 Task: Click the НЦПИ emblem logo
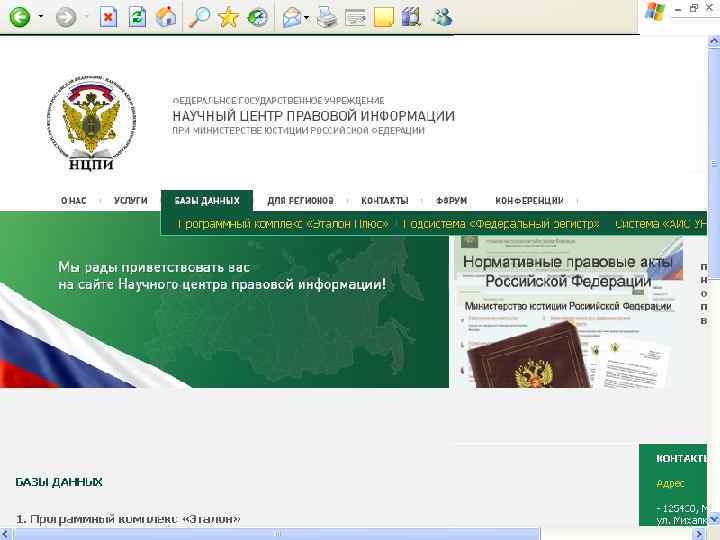(x=91, y=123)
